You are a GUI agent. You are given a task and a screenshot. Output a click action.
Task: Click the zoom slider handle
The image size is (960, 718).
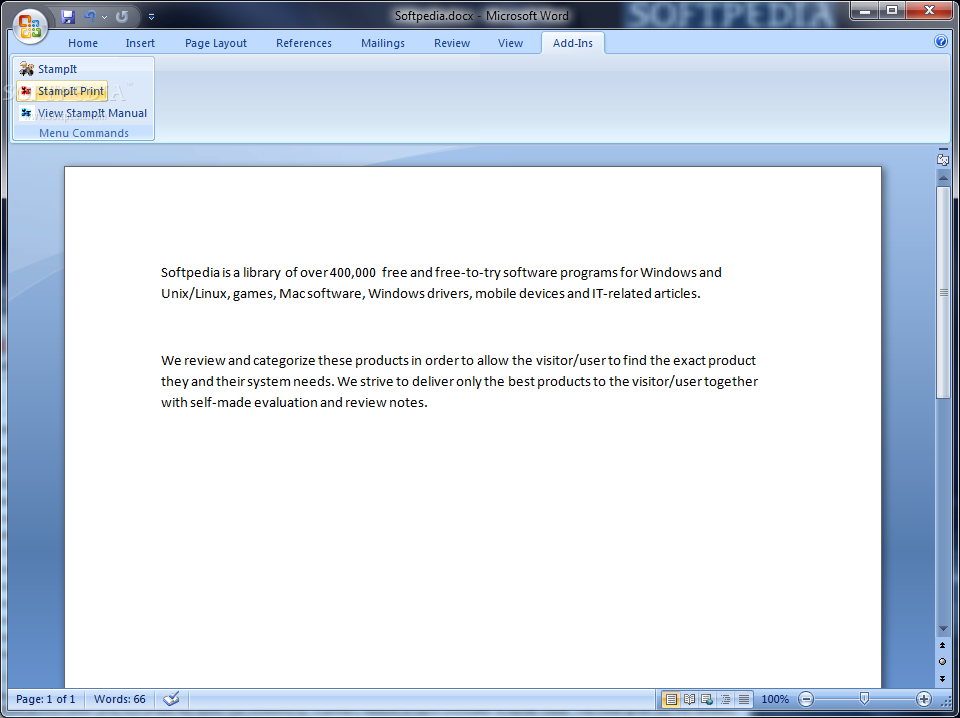click(x=864, y=698)
